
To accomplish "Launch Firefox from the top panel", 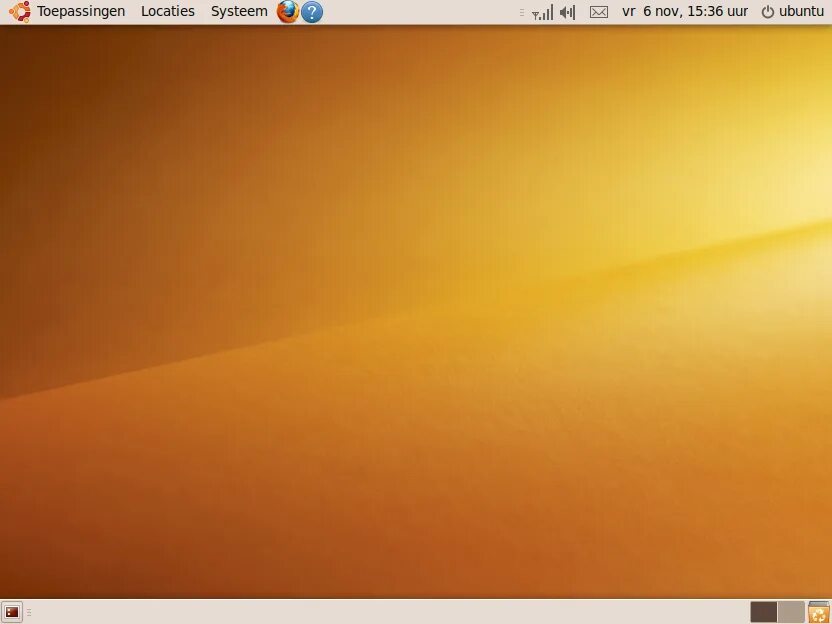I will click(x=288, y=12).
